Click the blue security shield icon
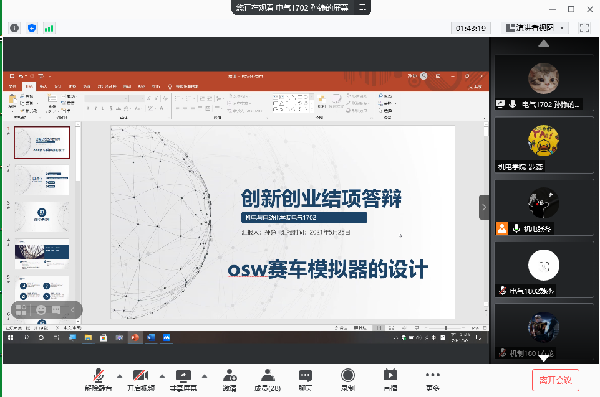The image size is (600, 397). pos(32,28)
